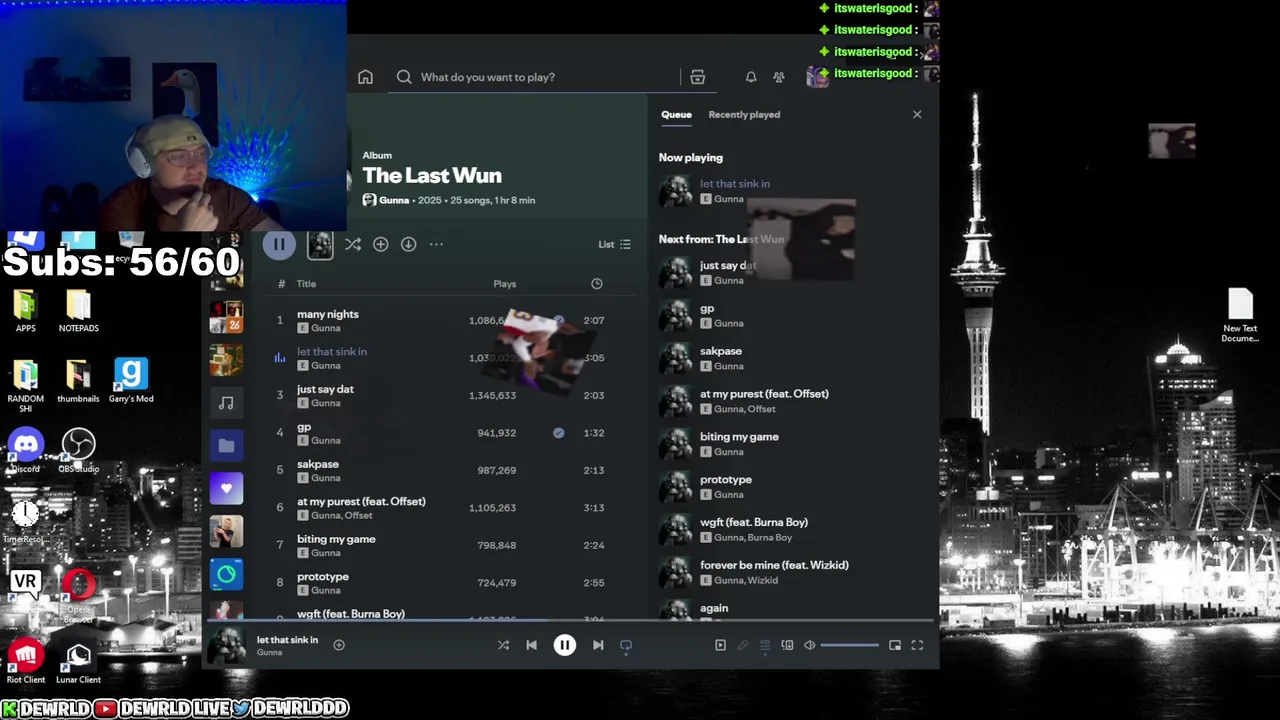Click the duration clock column header

(x=597, y=284)
